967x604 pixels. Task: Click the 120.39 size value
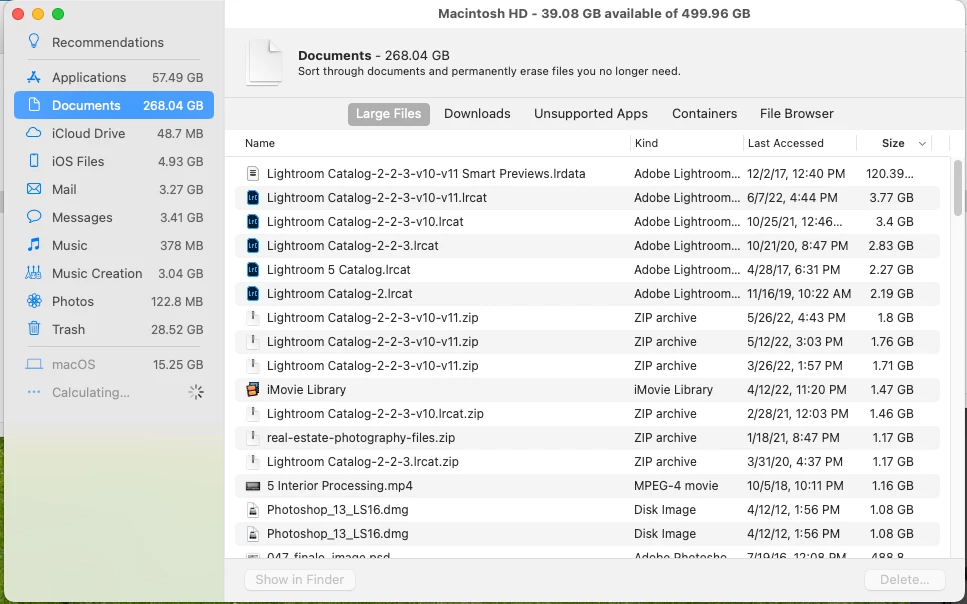point(890,174)
